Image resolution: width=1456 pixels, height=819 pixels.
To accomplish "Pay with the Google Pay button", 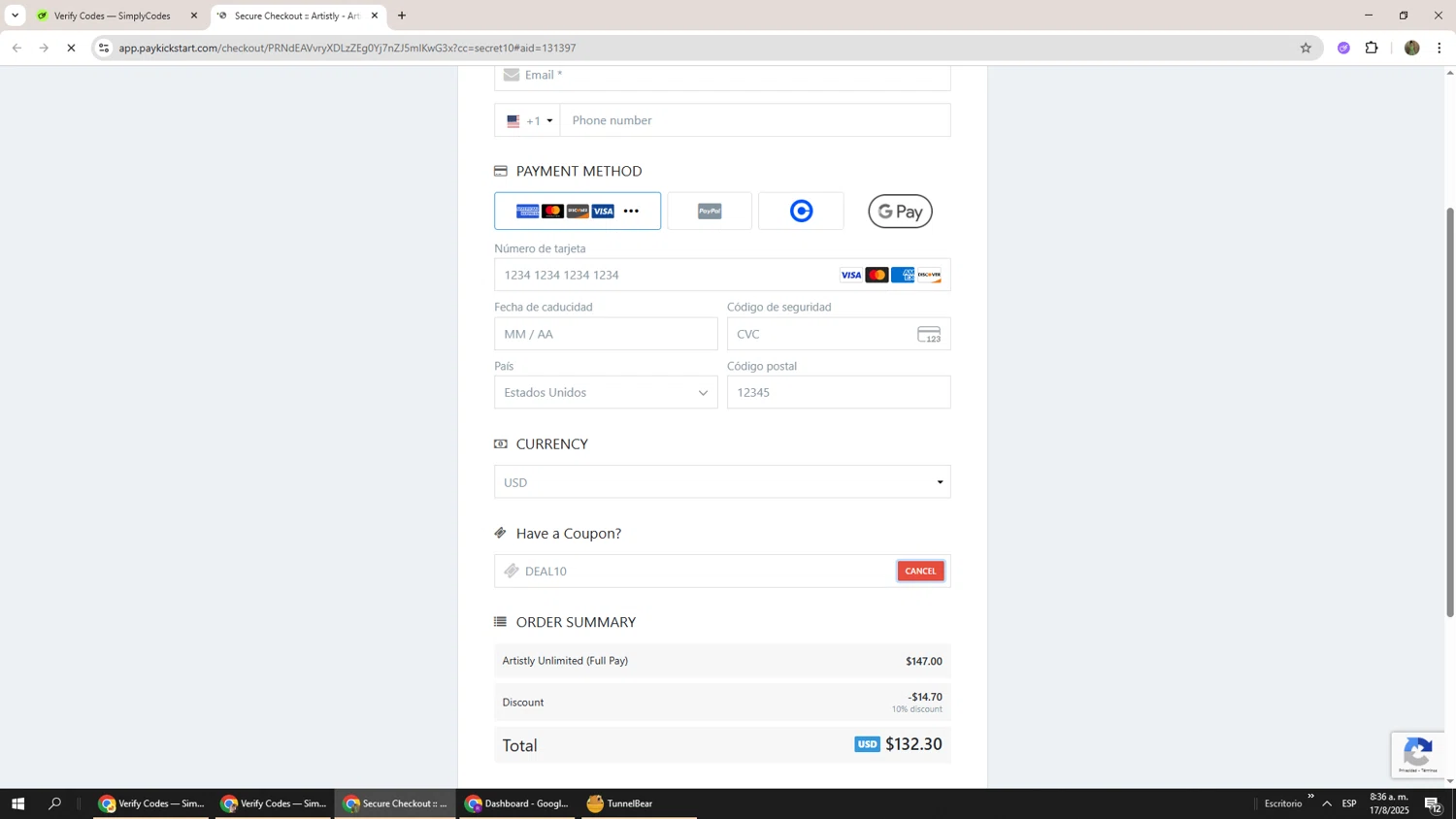I will point(900,211).
